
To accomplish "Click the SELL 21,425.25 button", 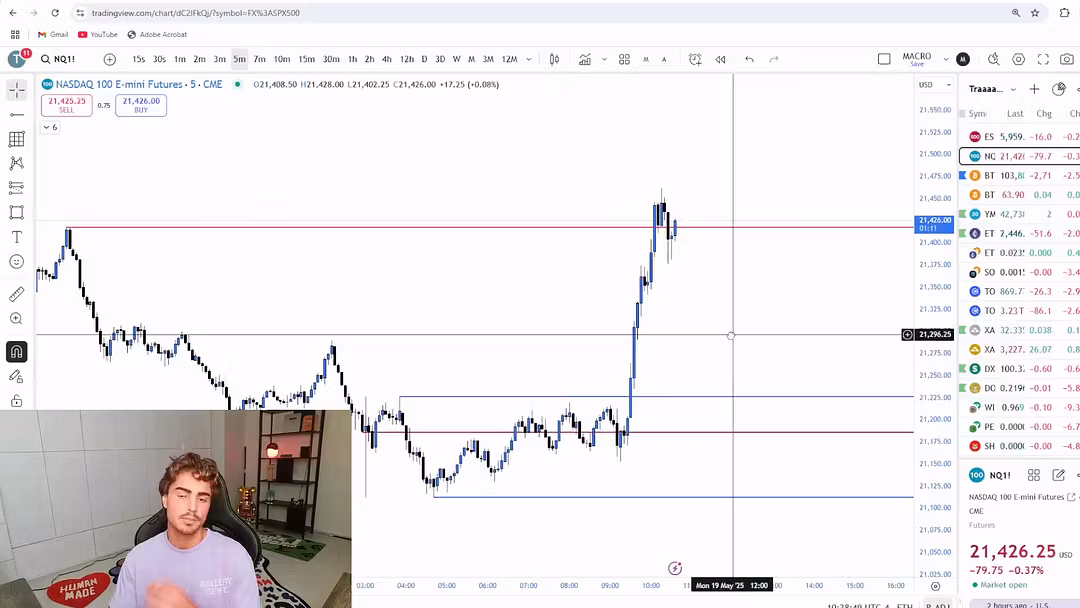I will click(x=66, y=103).
